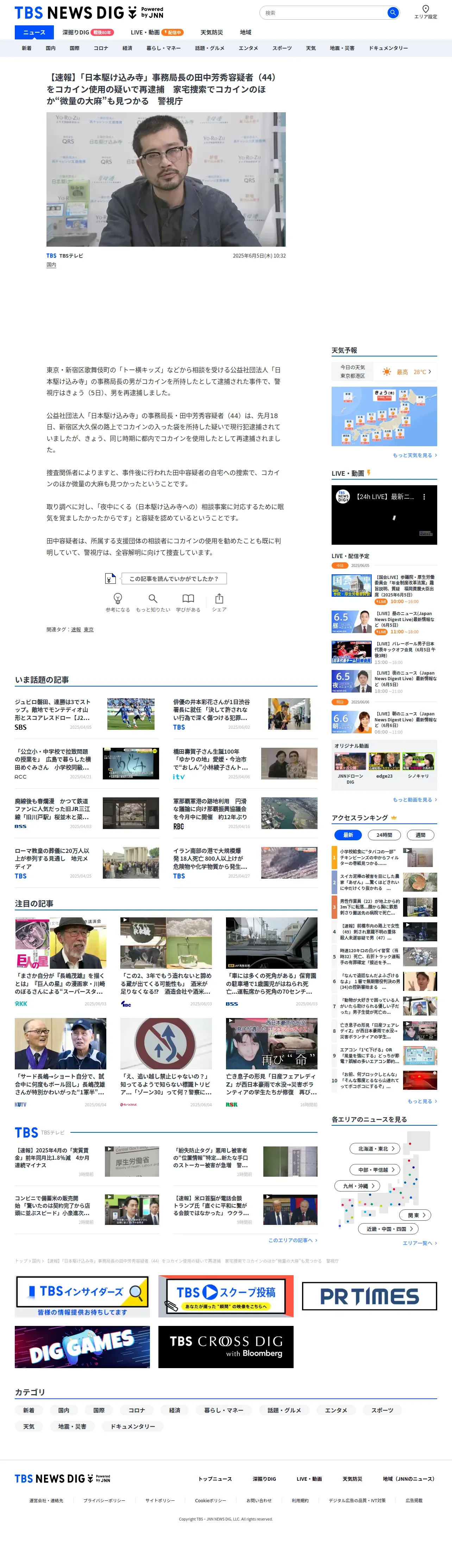Click the もっと知りたい magnifier reaction icon
The image size is (452, 1568).
(x=153, y=598)
